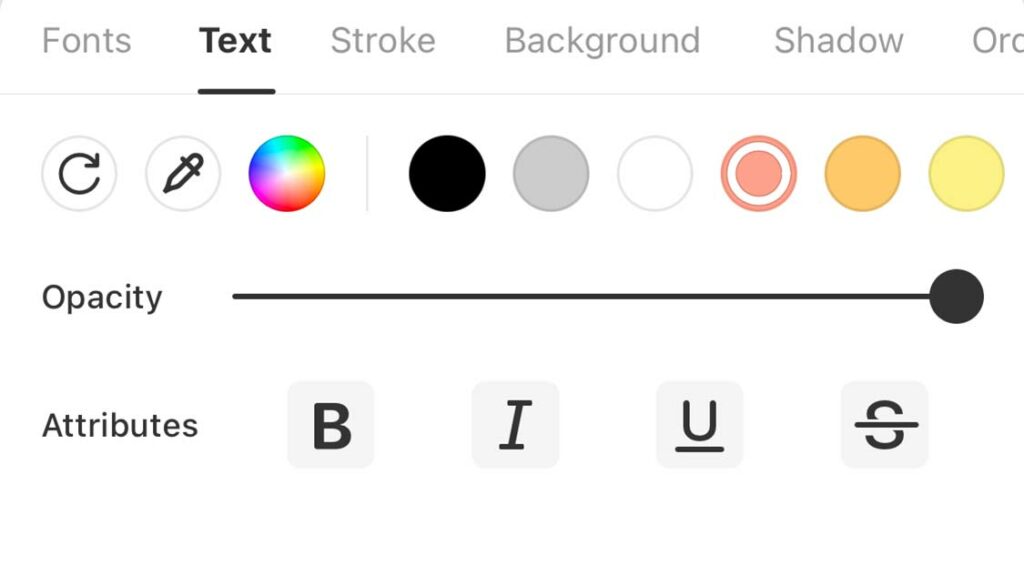Toggle Italic text attribute
The height and width of the screenshot is (576, 1024).
515,425
